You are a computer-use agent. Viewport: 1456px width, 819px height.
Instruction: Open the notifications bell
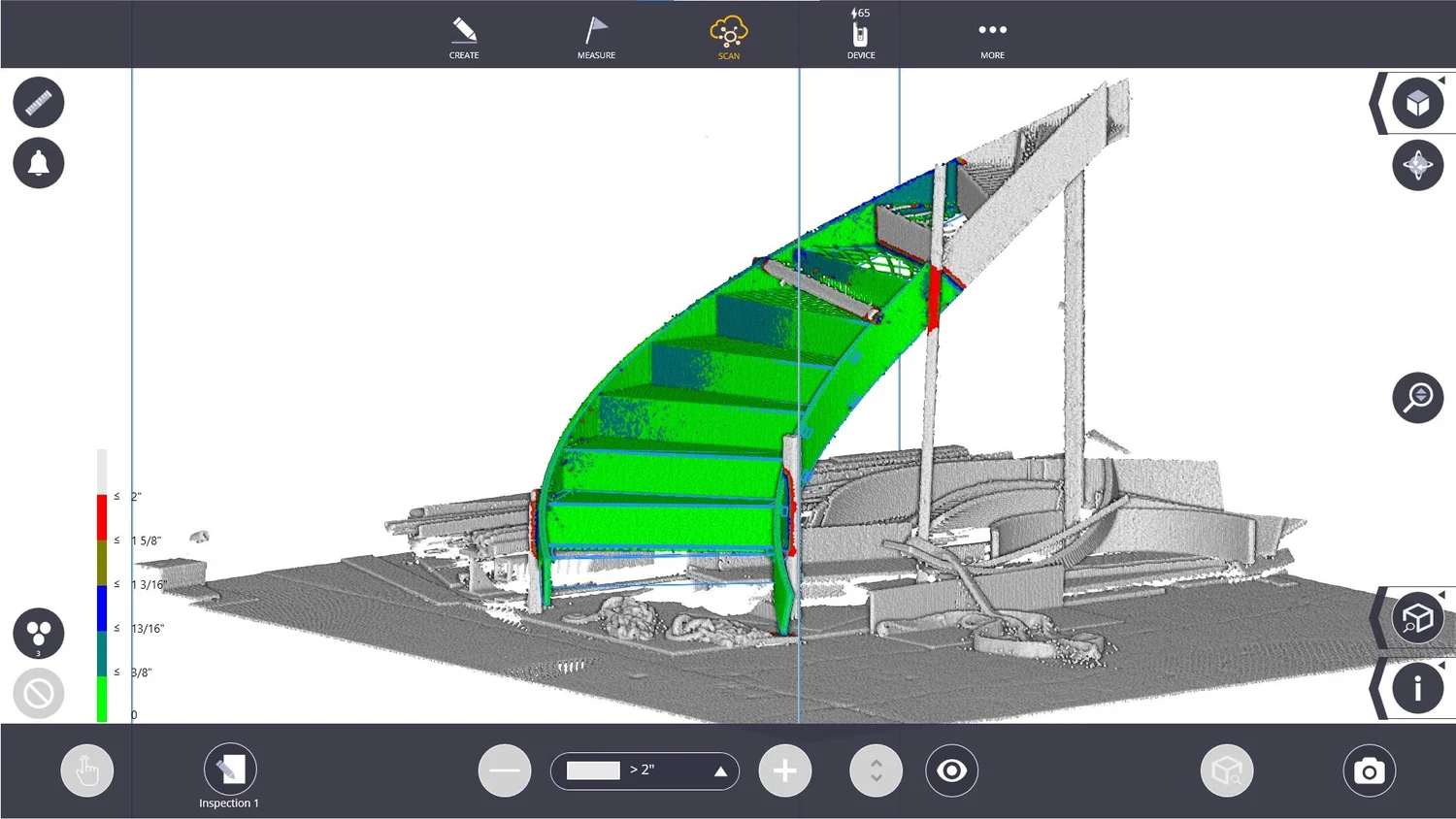38,163
